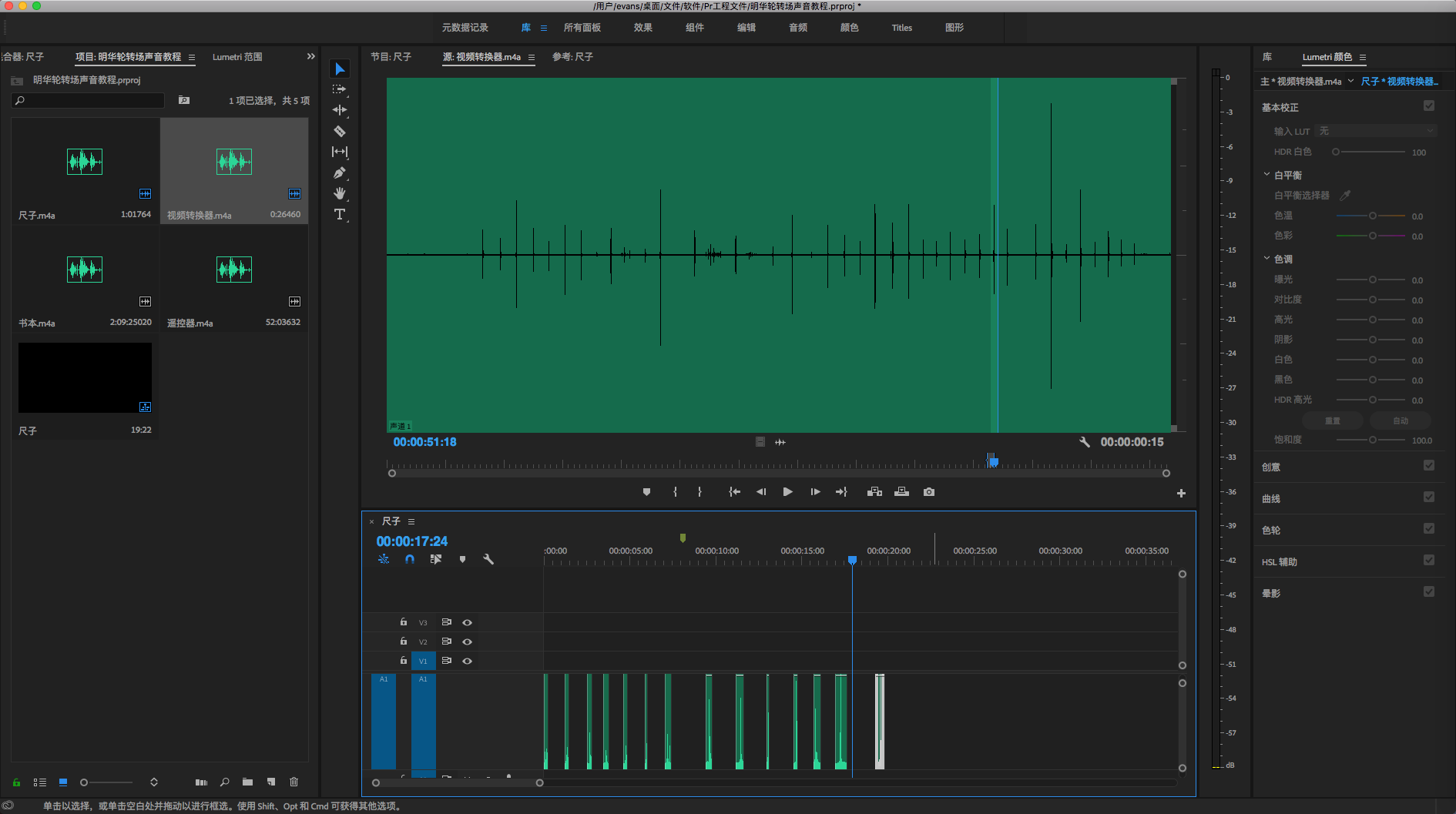Select the Ripple Edit tool
This screenshot has height=814, width=1456.
[x=340, y=110]
